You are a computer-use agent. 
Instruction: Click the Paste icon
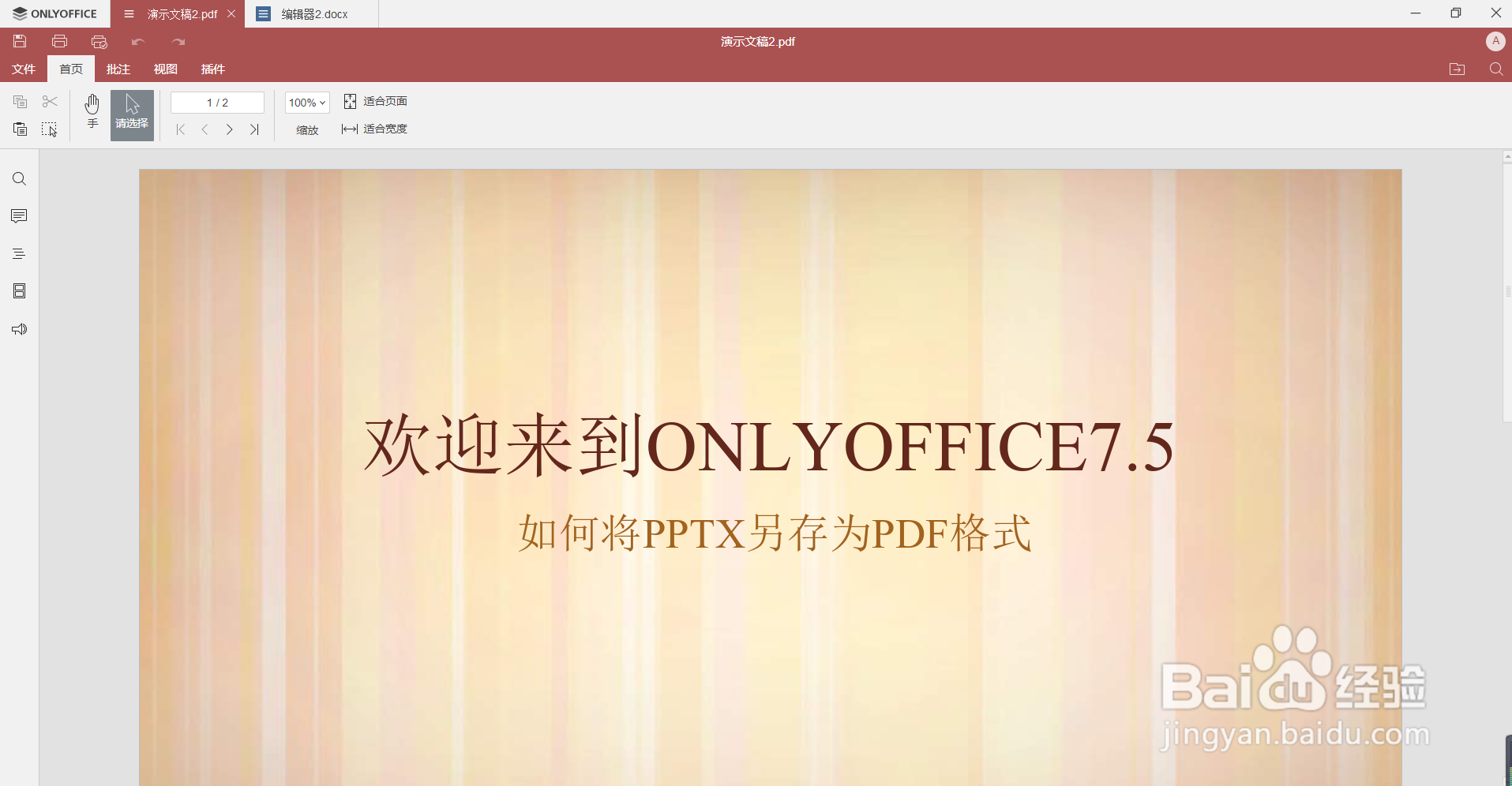tap(21, 129)
